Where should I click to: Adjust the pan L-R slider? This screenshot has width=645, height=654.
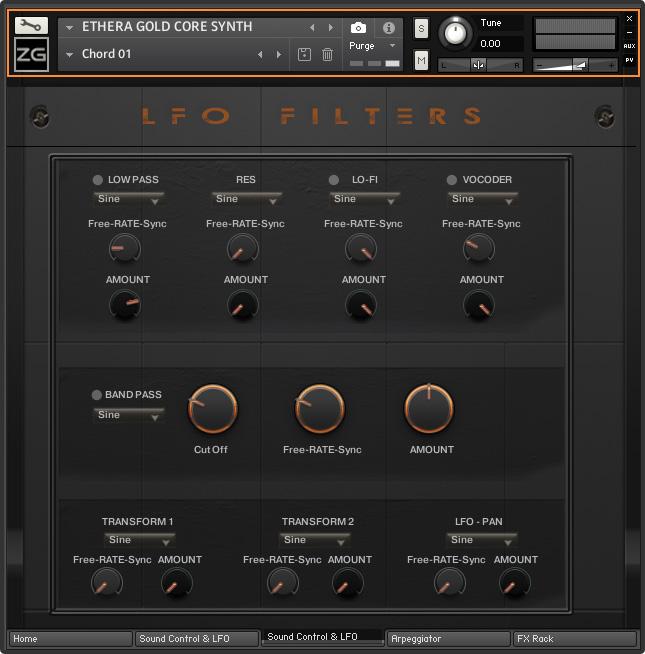click(x=480, y=65)
